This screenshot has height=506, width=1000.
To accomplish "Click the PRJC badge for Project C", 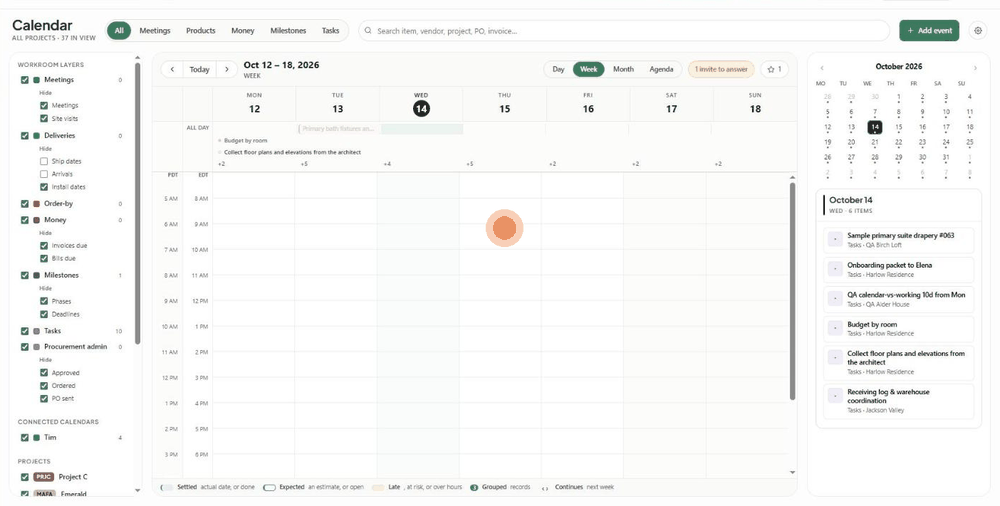I will [x=44, y=477].
